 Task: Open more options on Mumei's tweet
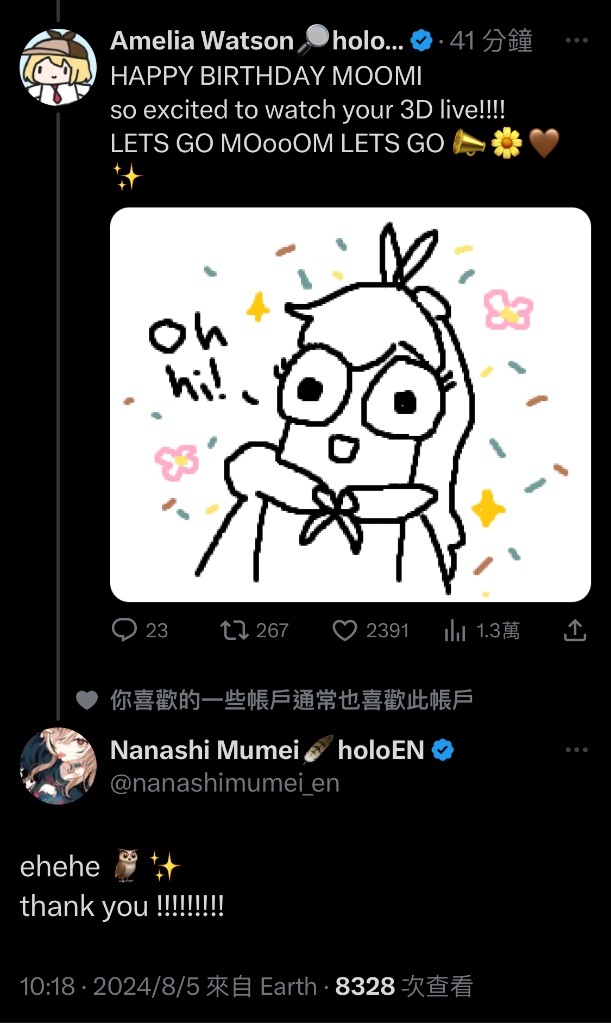point(576,750)
